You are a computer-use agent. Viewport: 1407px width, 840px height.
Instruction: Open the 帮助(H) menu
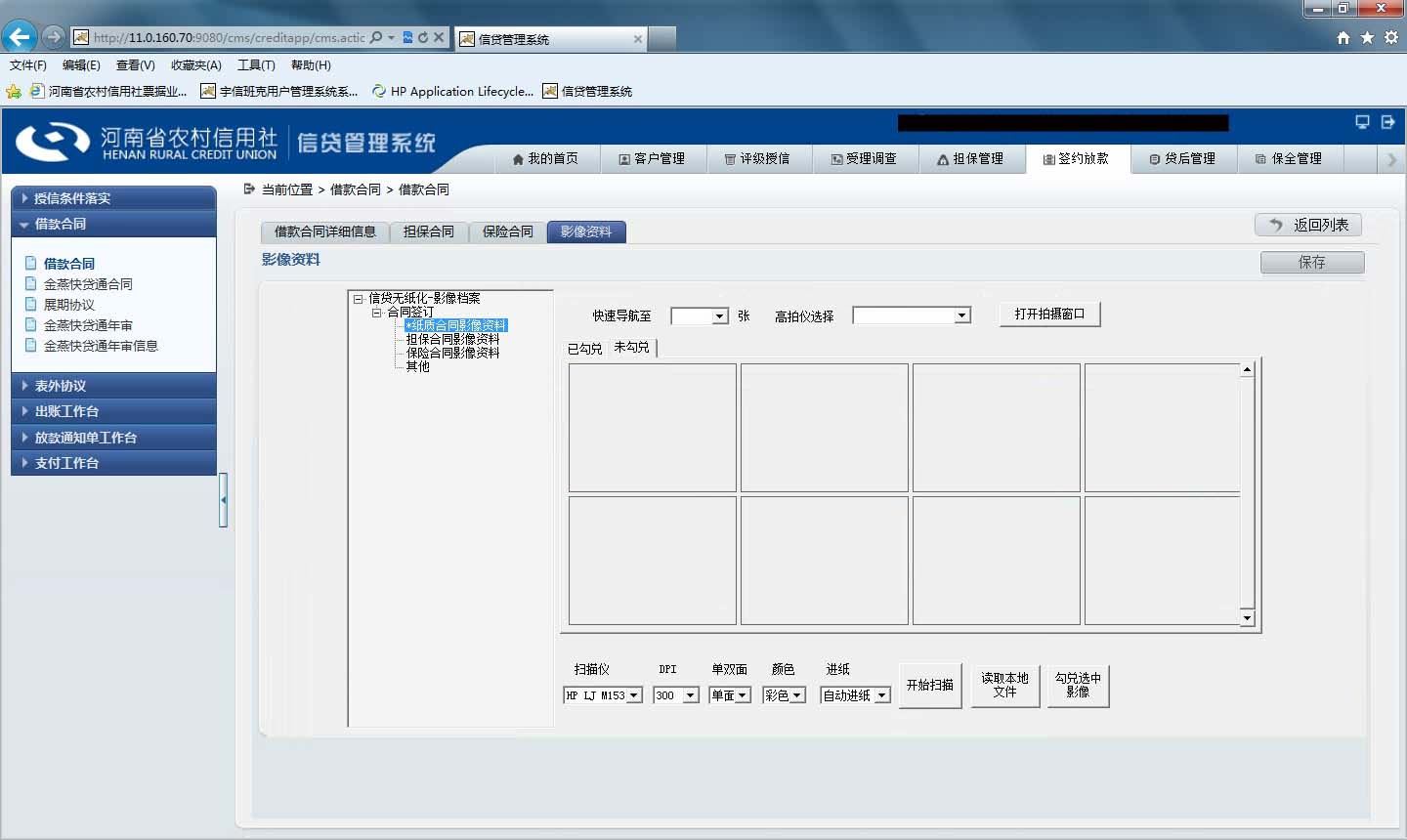coord(311,65)
